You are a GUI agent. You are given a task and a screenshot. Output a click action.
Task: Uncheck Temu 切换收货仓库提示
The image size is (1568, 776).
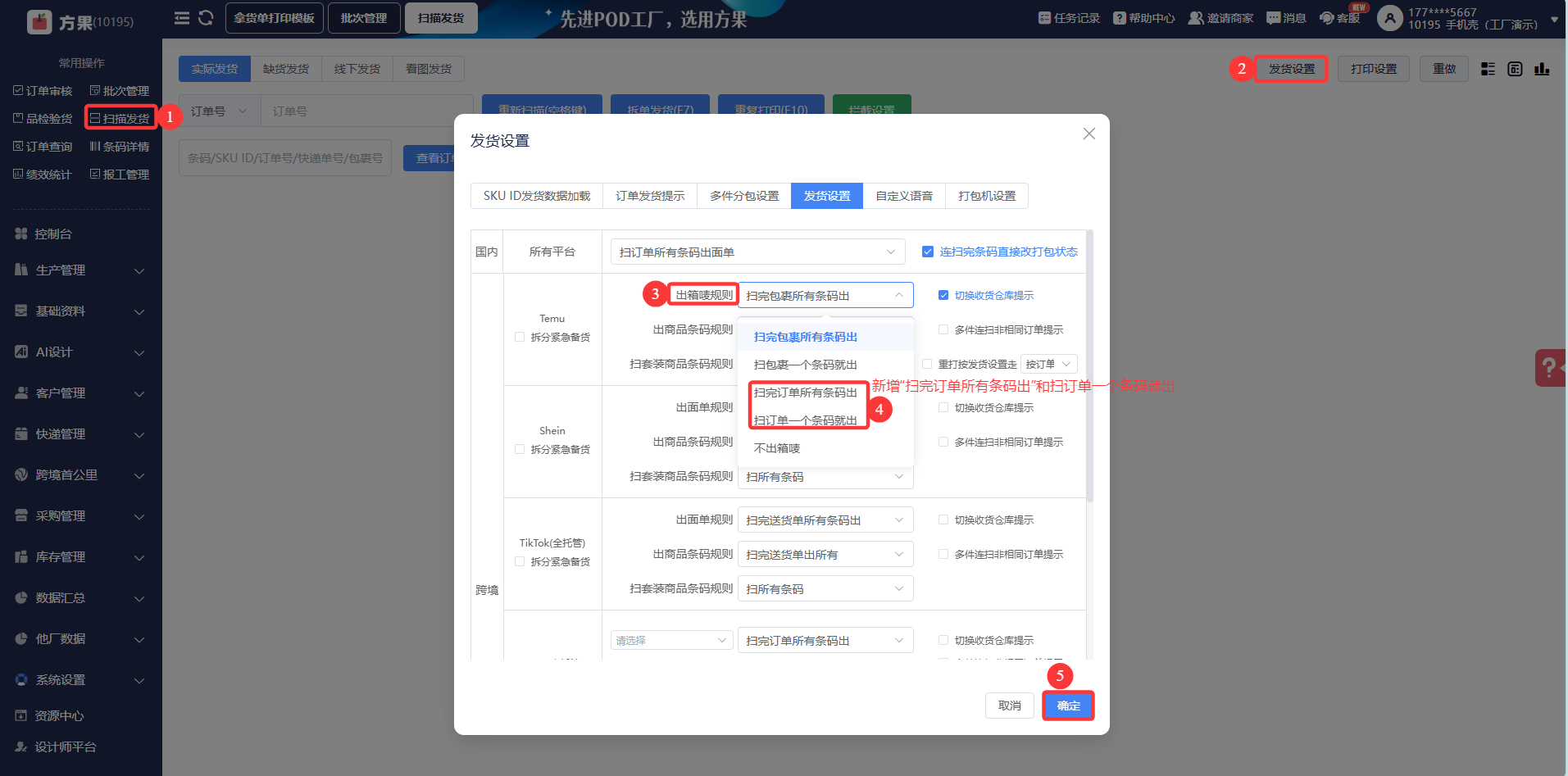(x=943, y=295)
